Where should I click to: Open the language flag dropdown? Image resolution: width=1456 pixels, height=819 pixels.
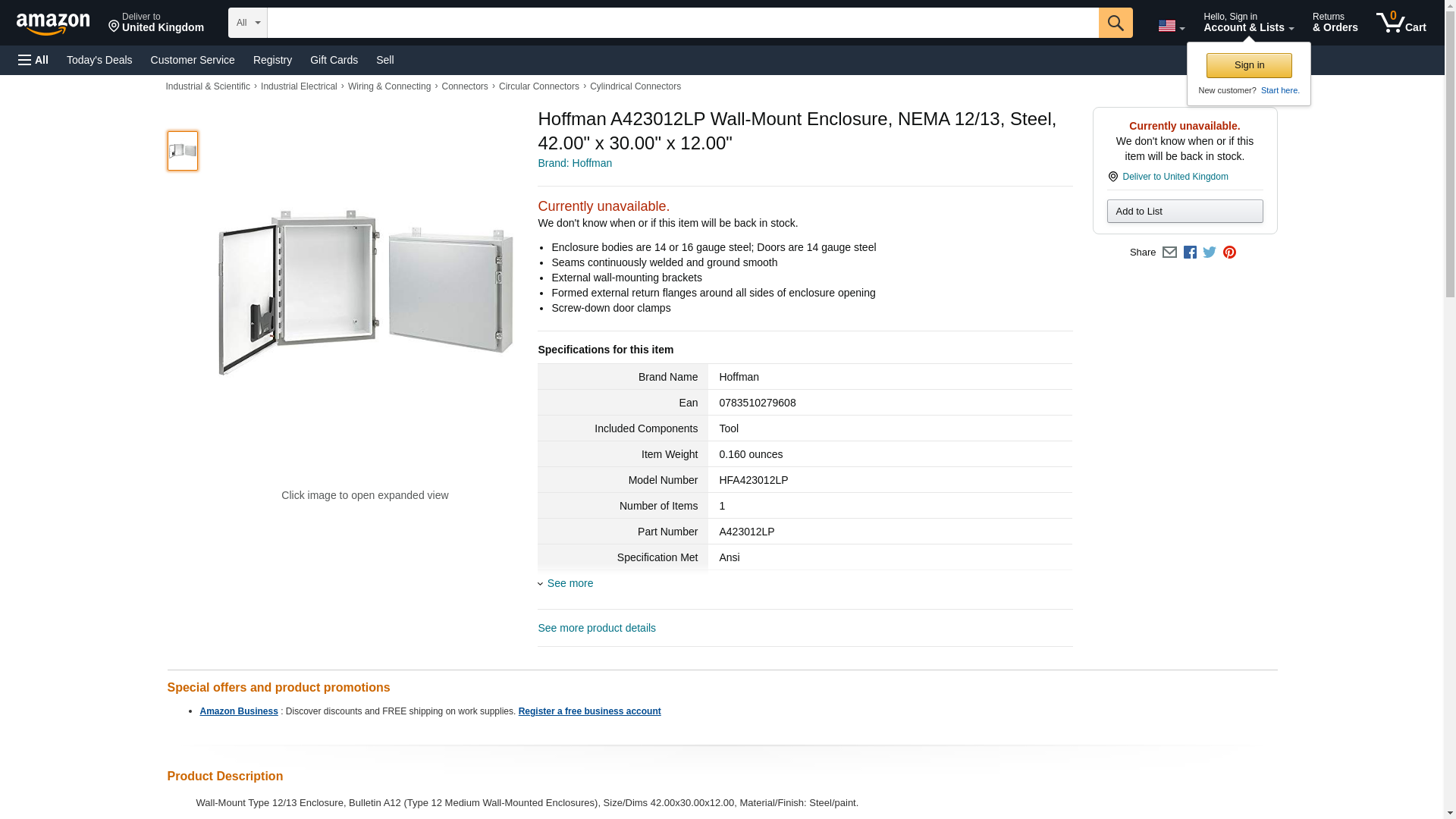coord(1171,26)
